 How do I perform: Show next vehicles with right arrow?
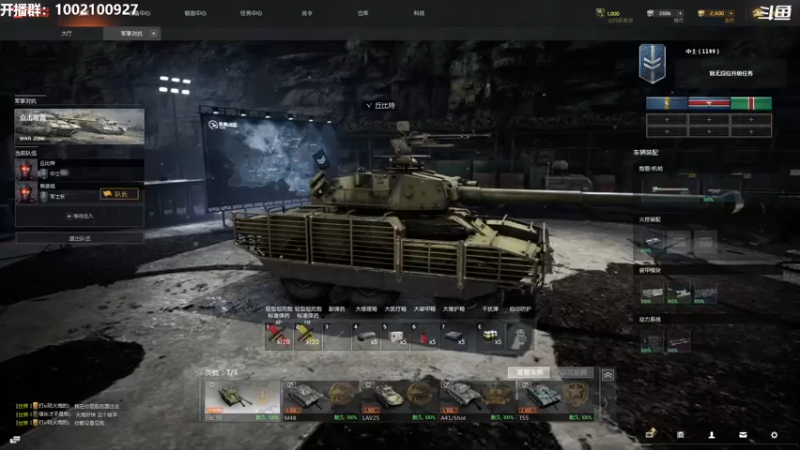coord(606,402)
